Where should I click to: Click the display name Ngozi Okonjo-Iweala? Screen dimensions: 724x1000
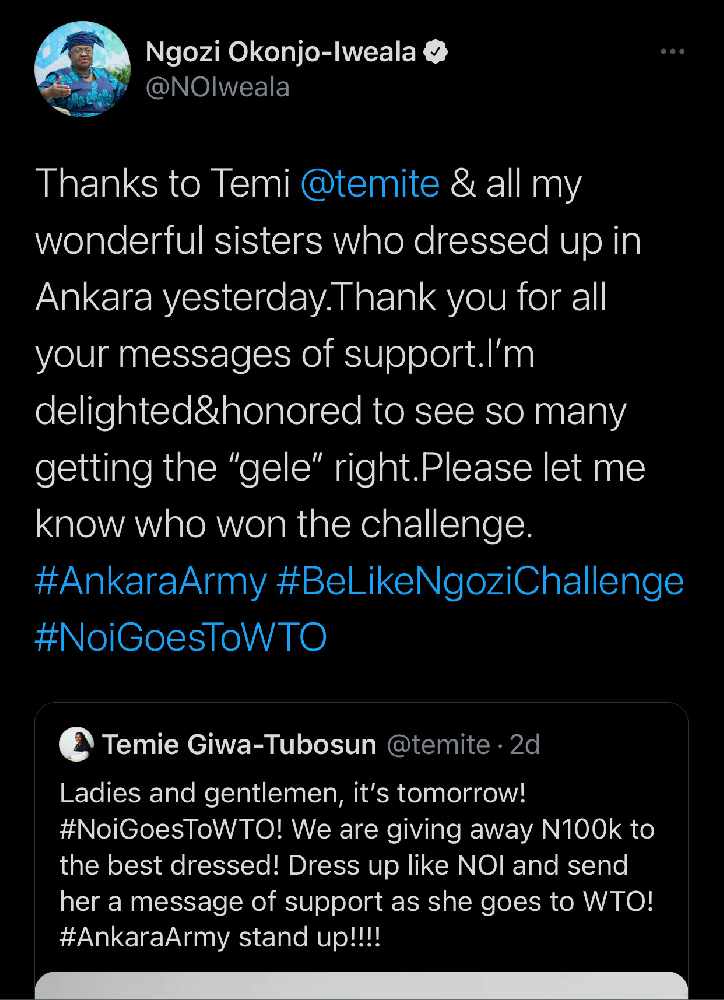tap(280, 52)
